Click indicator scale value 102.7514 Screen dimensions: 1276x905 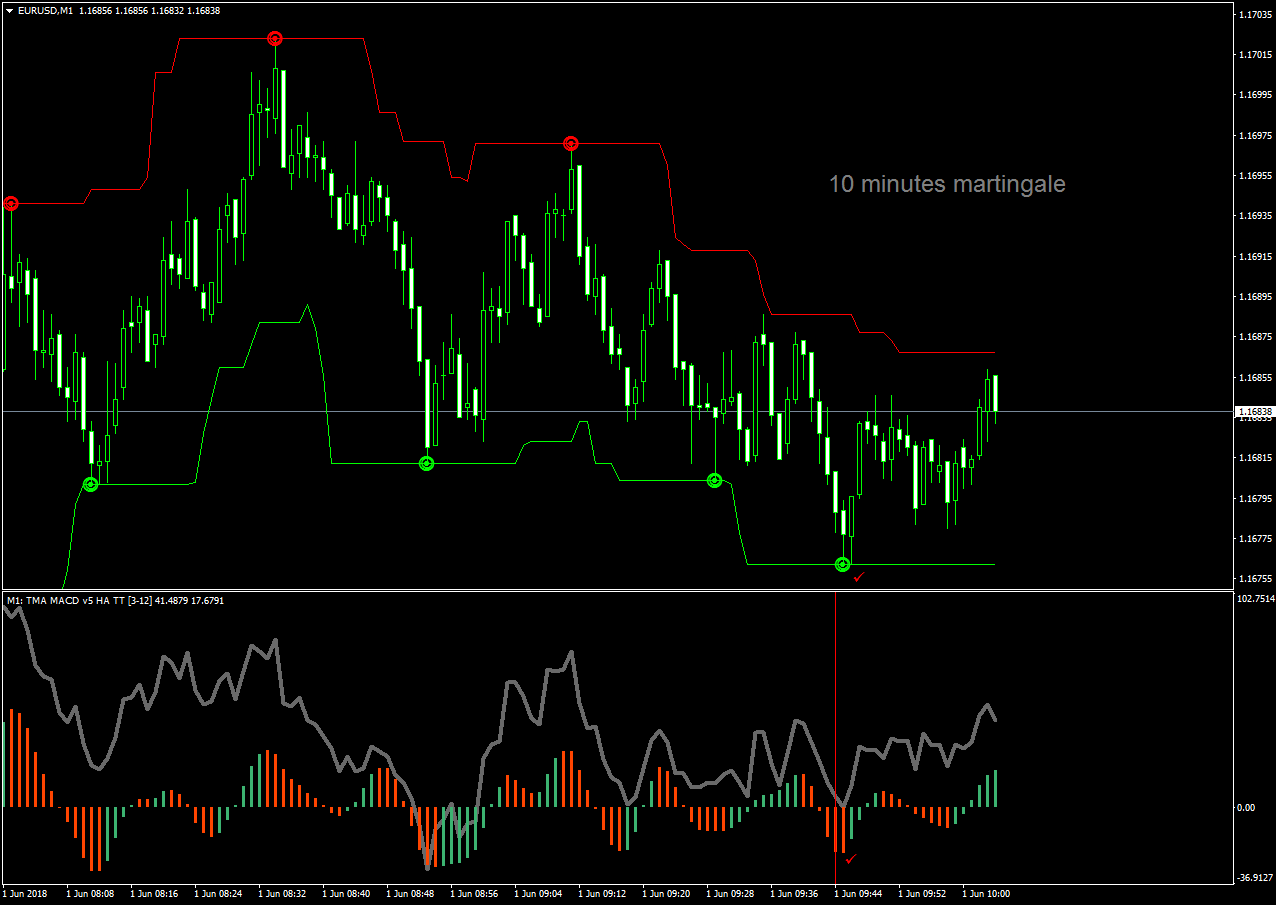point(1255,599)
